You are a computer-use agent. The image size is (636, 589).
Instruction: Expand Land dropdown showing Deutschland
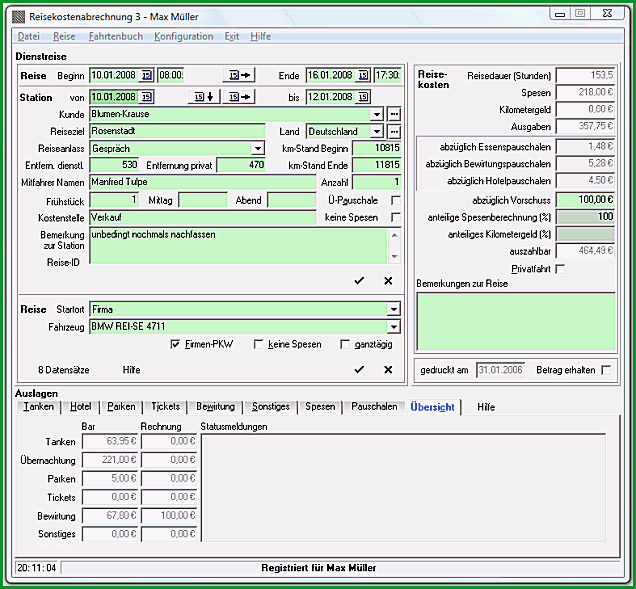tap(377, 131)
